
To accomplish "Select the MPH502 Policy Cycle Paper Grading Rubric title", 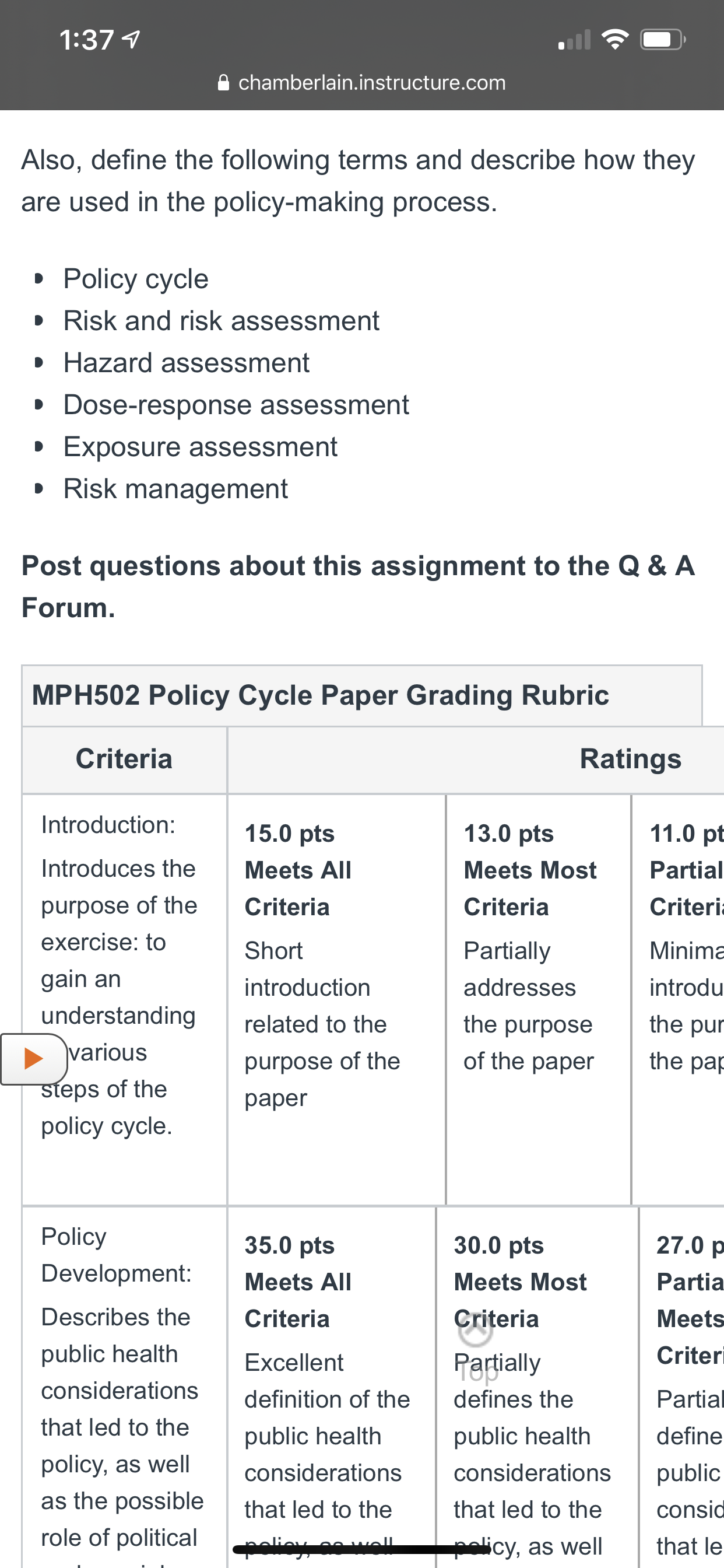I will pos(320,695).
